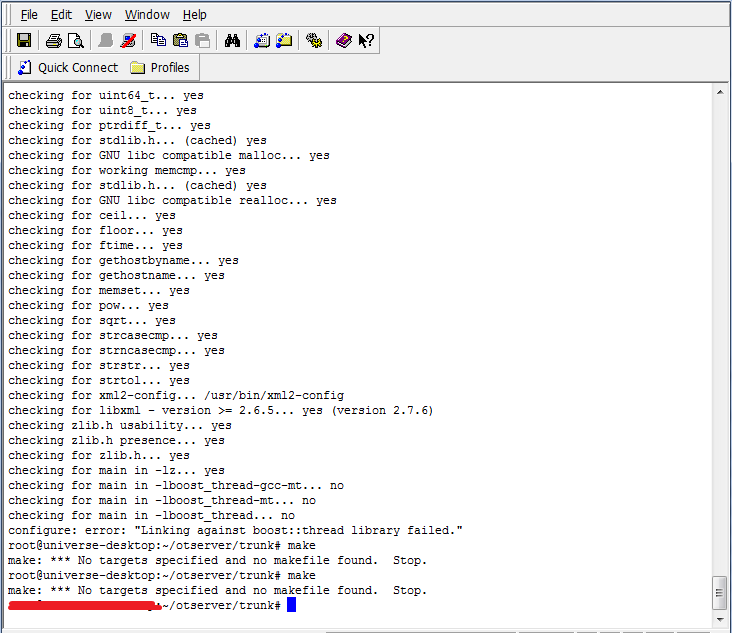The height and width of the screenshot is (633, 732).
Task: Click the blue terminal cursor block
Action: [291, 605]
